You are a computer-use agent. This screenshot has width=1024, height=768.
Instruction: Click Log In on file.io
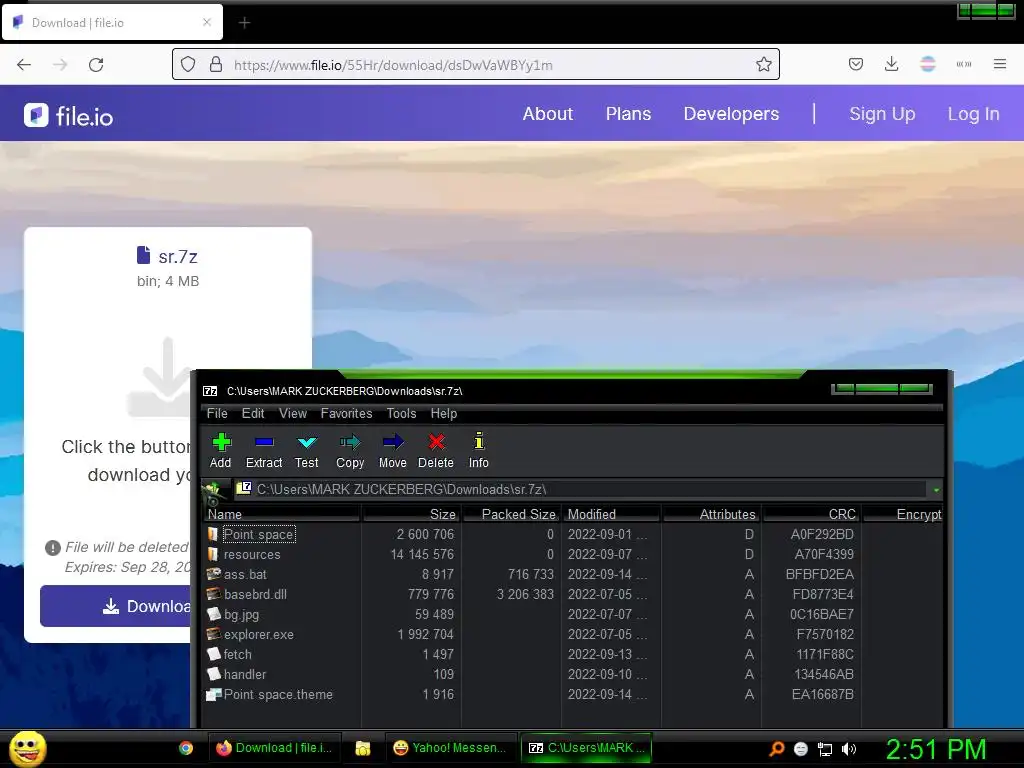[974, 114]
